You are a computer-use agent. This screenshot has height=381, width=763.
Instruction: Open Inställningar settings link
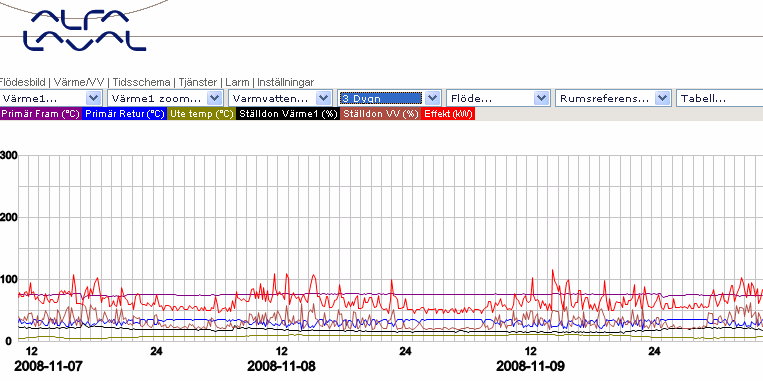(x=286, y=82)
